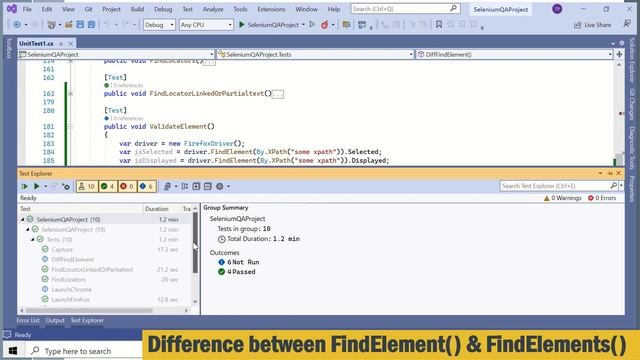
Task: Click the Save All toolbar icon
Action: (x=91, y=25)
